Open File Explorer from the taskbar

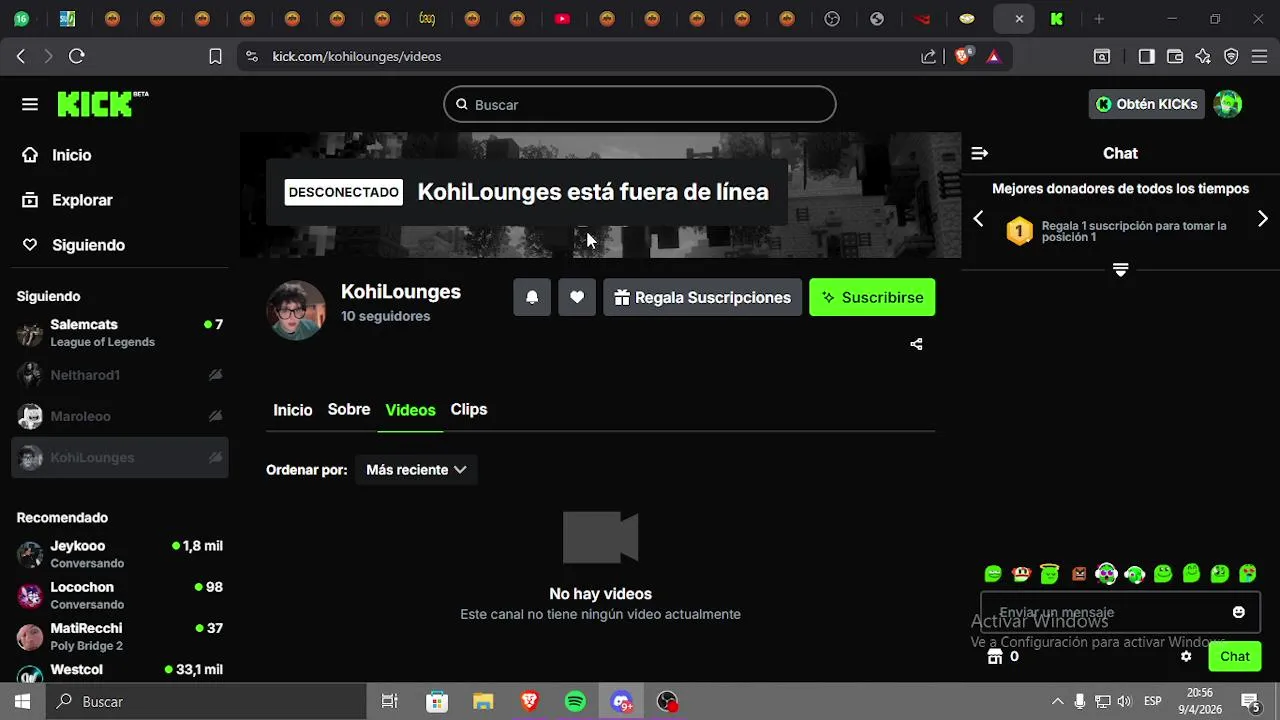click(x=483, y=702)
